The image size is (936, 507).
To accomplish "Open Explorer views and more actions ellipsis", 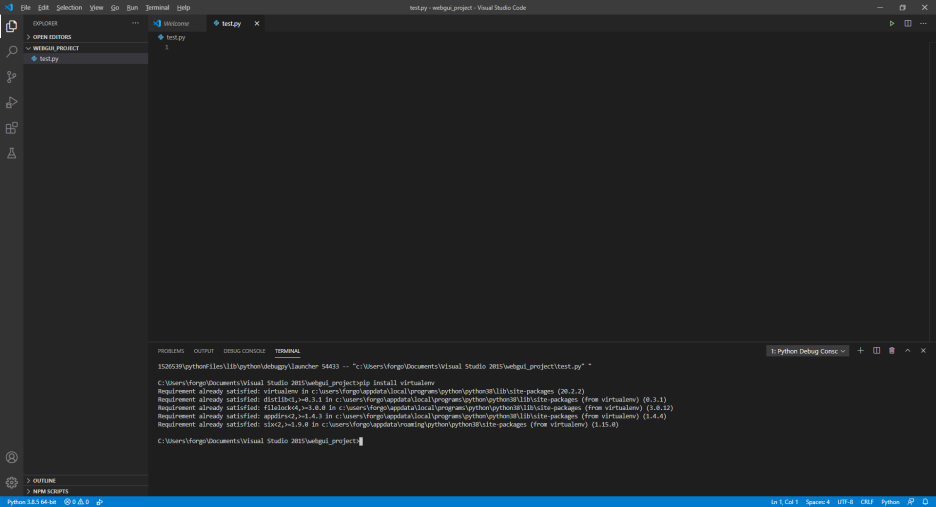I will 136,23.
